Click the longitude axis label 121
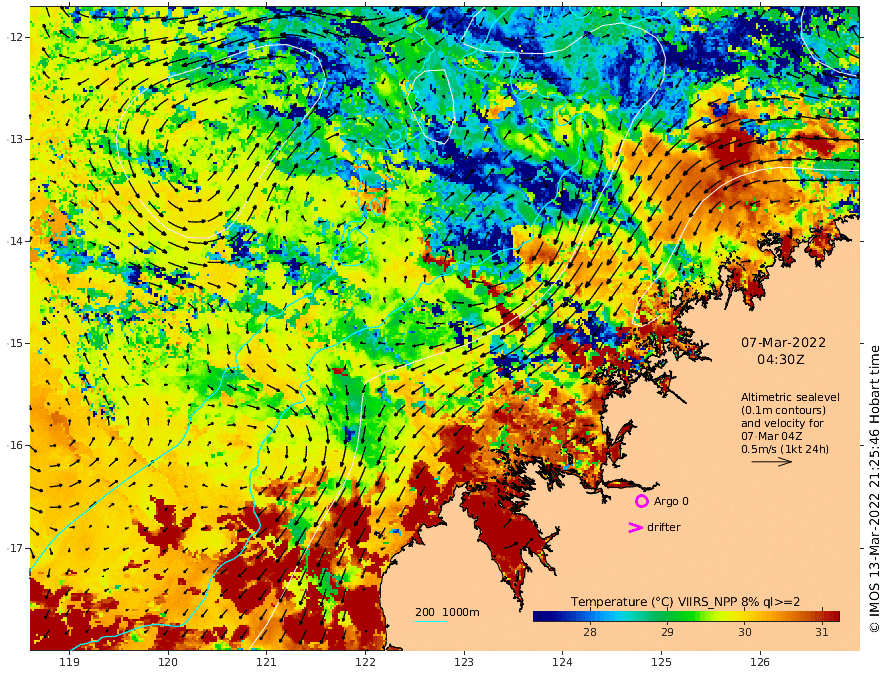This screenshot has height=680, width=880. [267, 662]
